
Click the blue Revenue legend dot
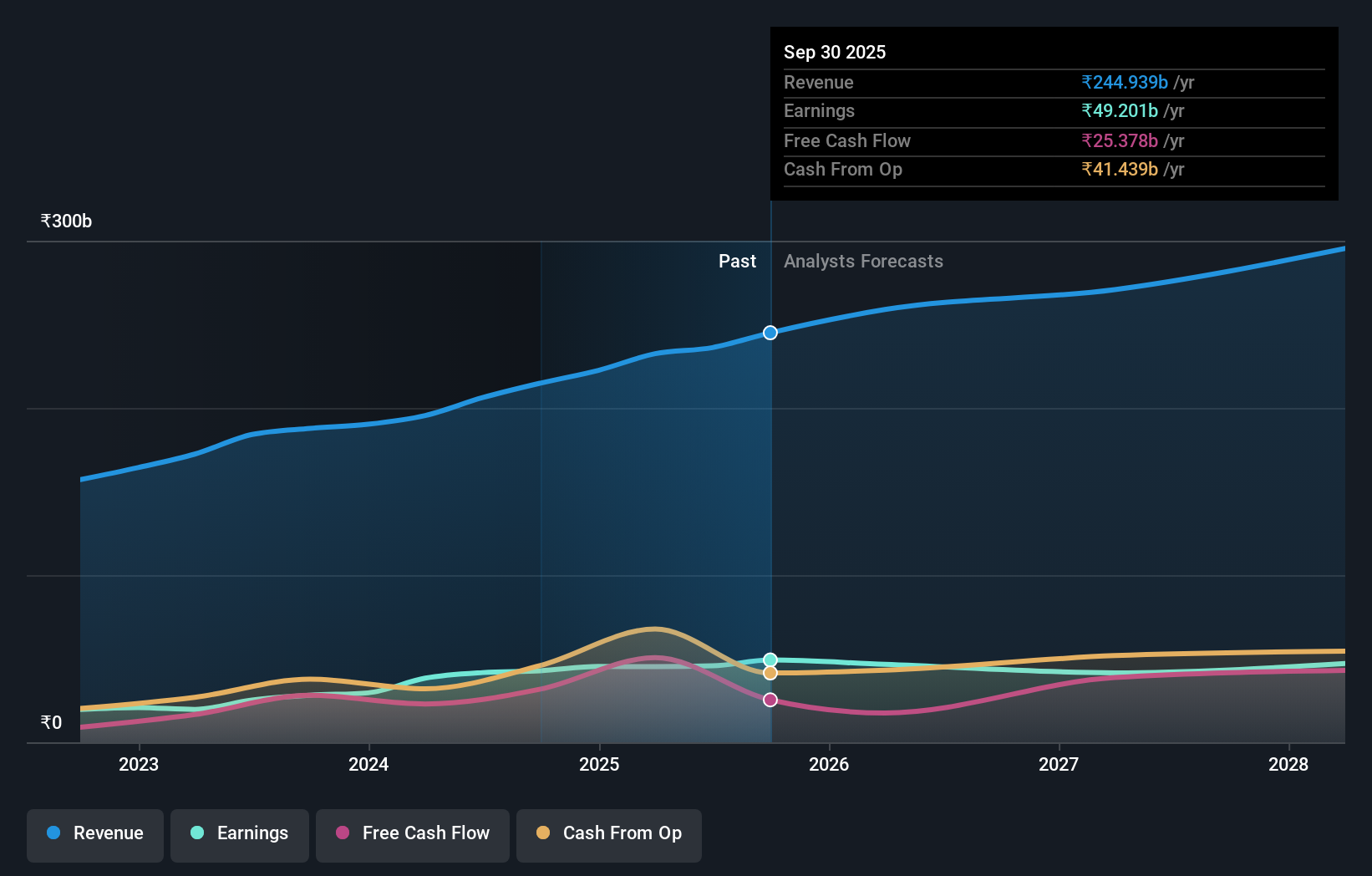pyautogui.click(x=52, y=833)
